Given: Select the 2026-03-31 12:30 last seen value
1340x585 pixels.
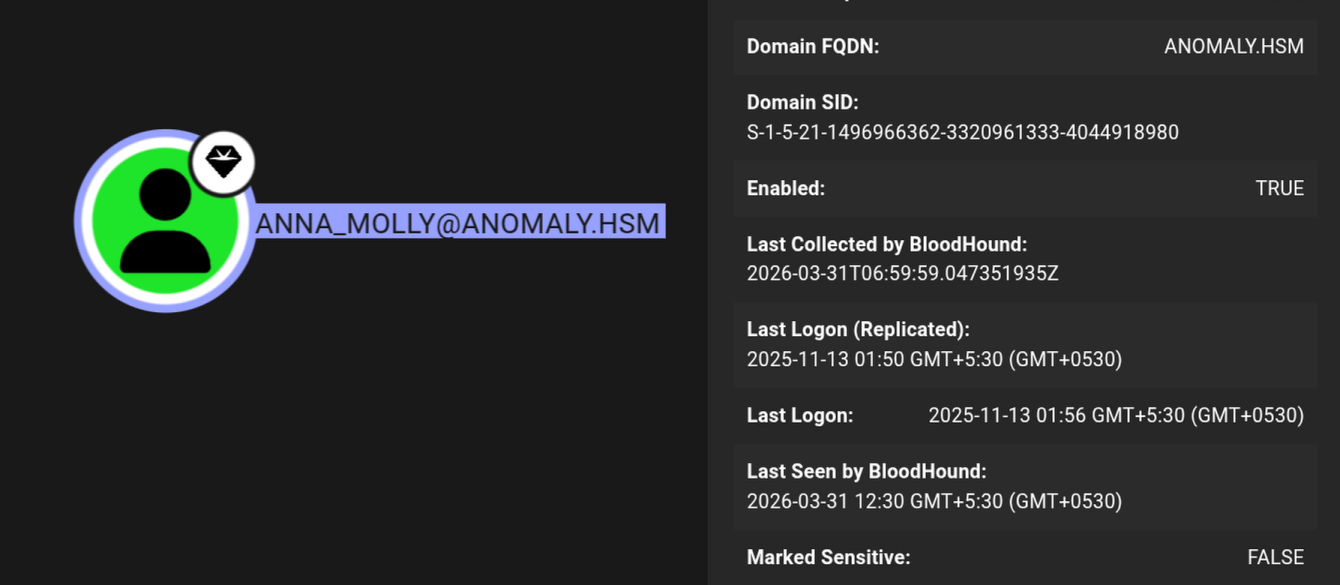Looking at the screenshot, I should click(934, 501).
